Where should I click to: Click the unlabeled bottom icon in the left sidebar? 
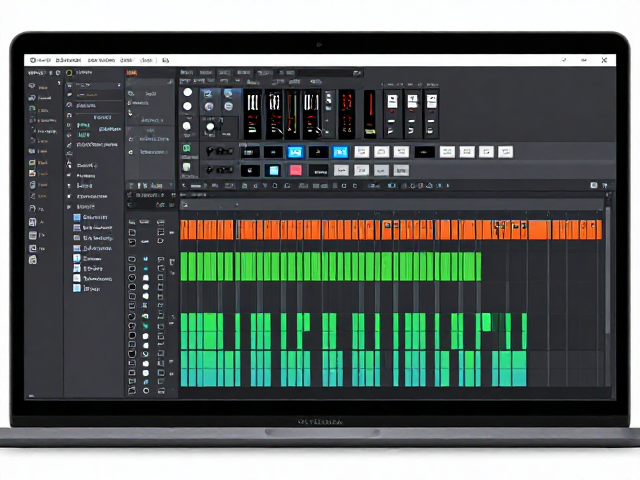point(33,260)
